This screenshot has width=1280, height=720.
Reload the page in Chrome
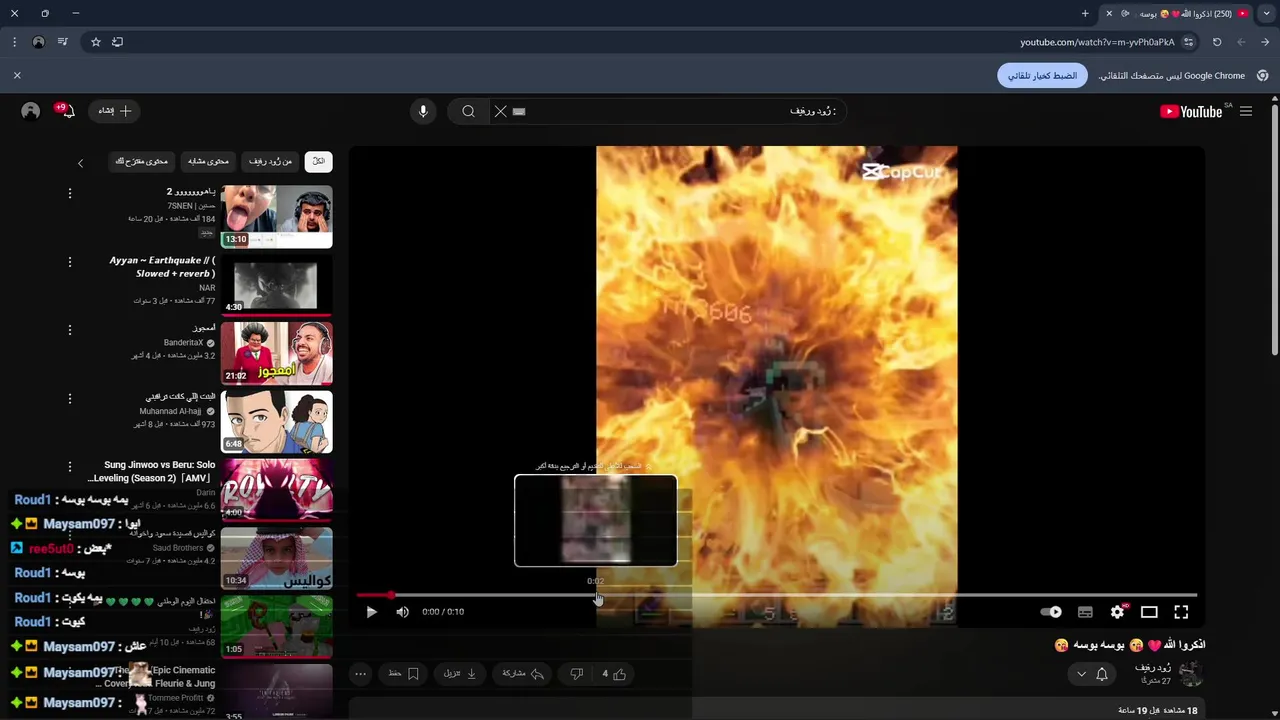click(1217, 42)
